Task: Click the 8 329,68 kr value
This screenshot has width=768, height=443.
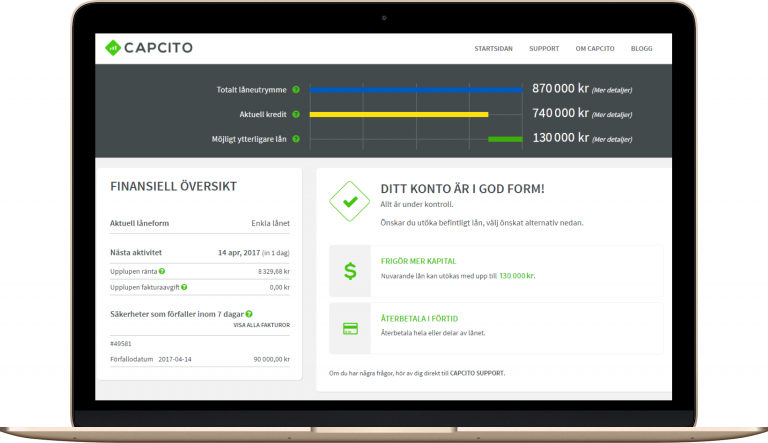Action: coord(274,271)
